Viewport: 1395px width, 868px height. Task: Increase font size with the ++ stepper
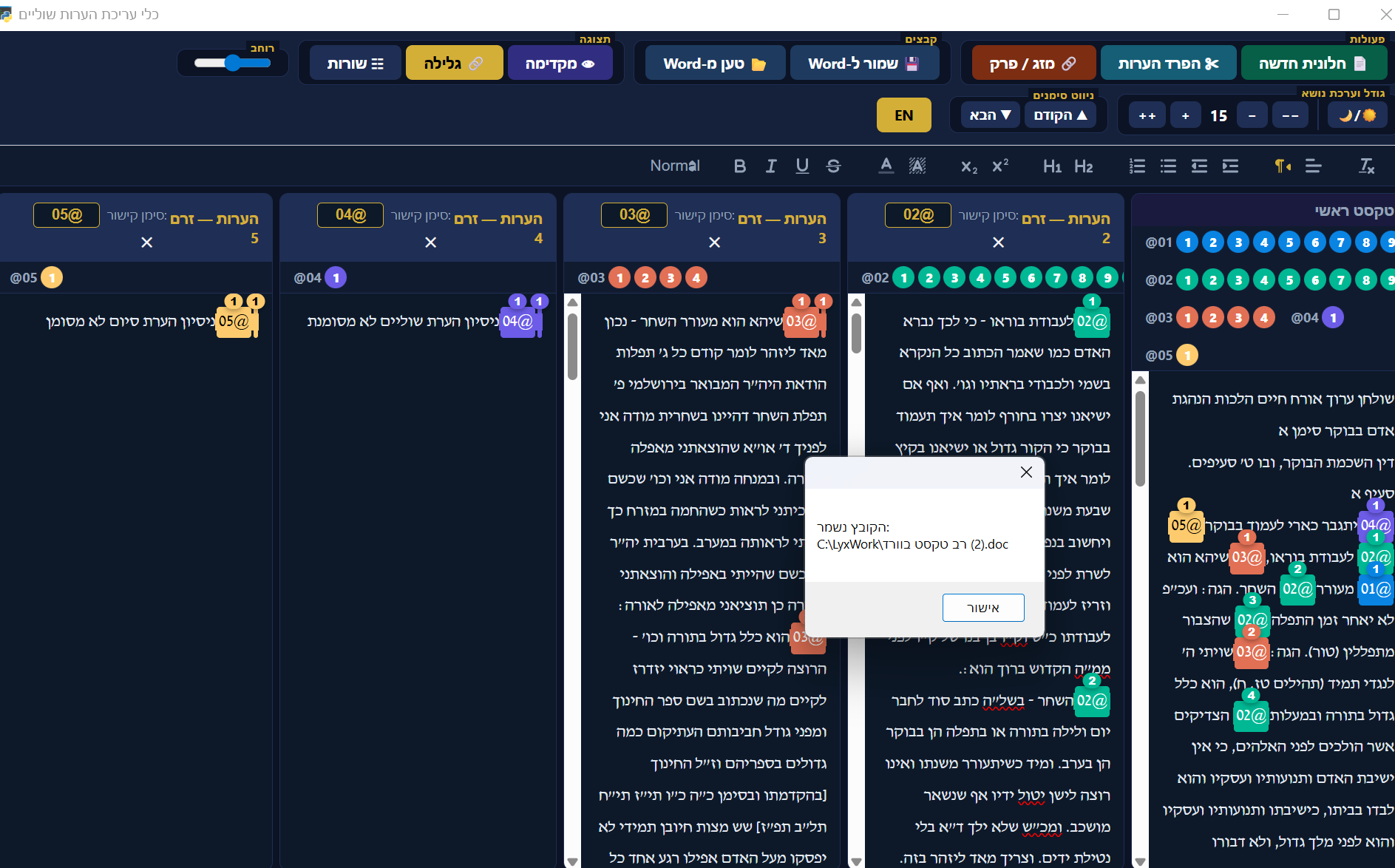pyautogui.click(x=1147, y=115)
